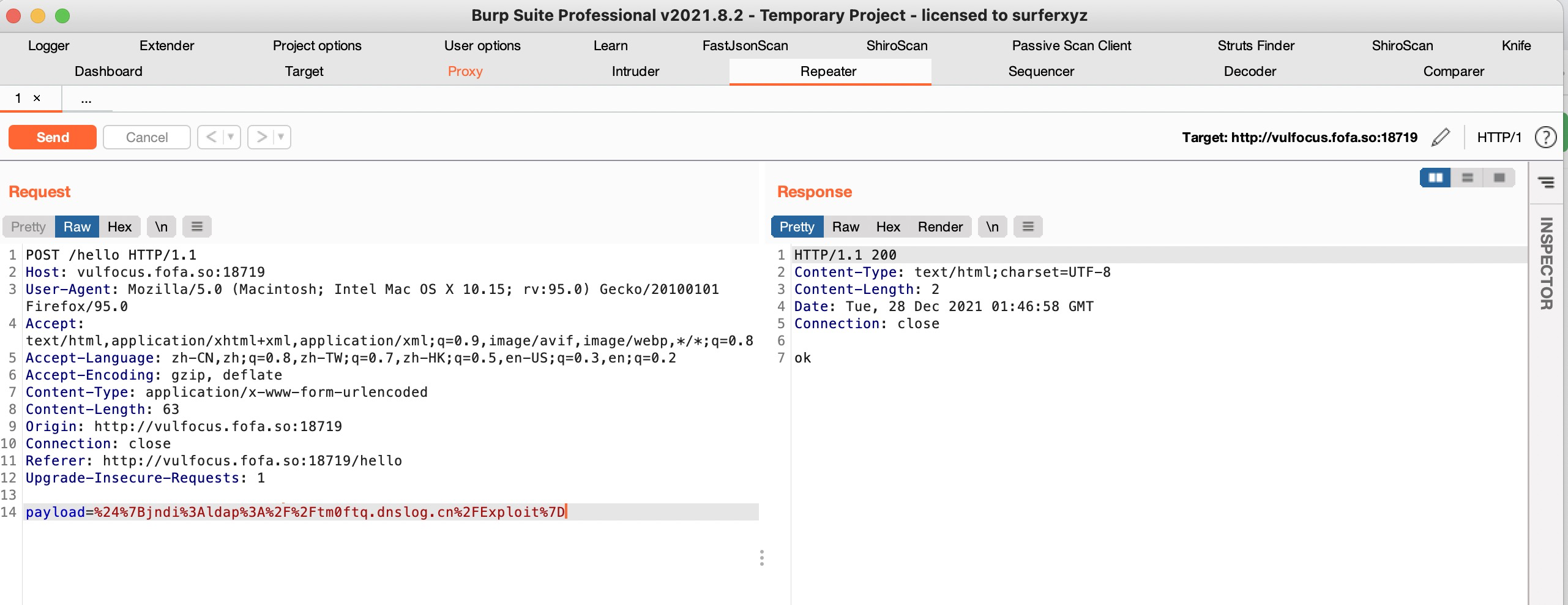This screenshot has width=1568, height=605.
Task: Click the orange Send button
Action: point(53,137)
